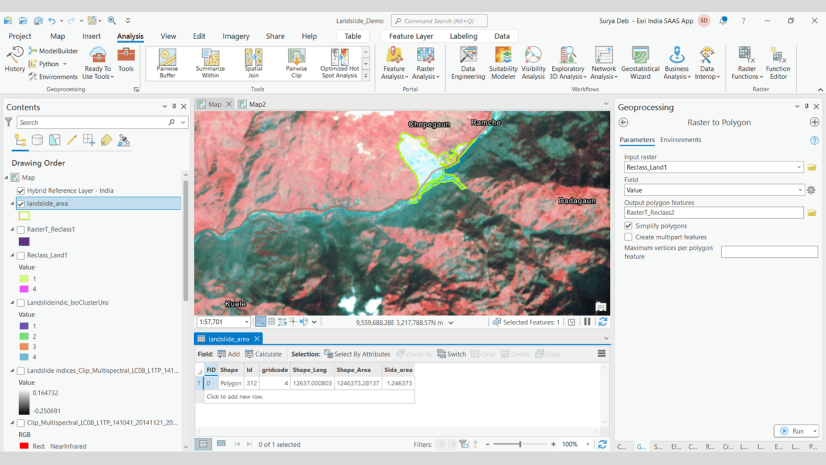The image size is (826, 465).
Task: Pause map drawing
Action: tap(587, 322)
